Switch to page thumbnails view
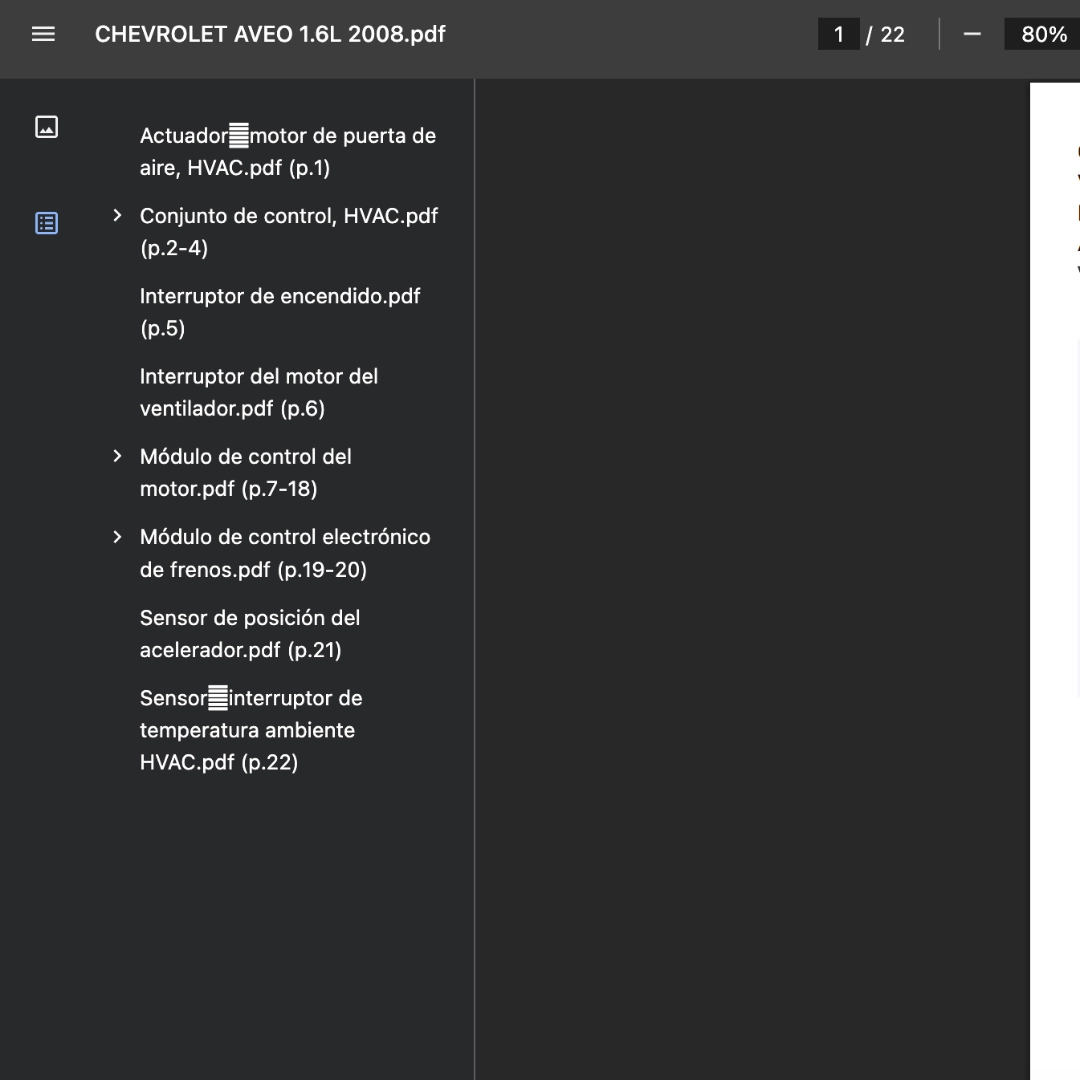The height and width of the screenshot is (1080, 1080). 46,127
